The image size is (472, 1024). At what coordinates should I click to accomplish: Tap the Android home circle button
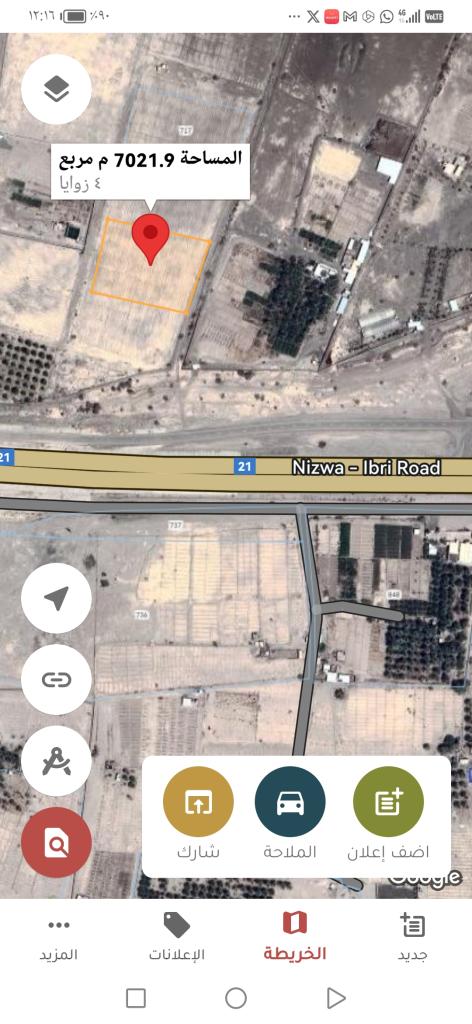pos(236,998)
